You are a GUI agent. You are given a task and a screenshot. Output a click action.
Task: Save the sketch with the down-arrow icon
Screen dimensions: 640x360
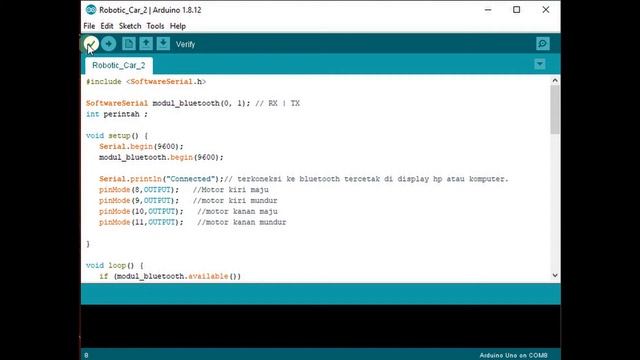coord(163,44)
